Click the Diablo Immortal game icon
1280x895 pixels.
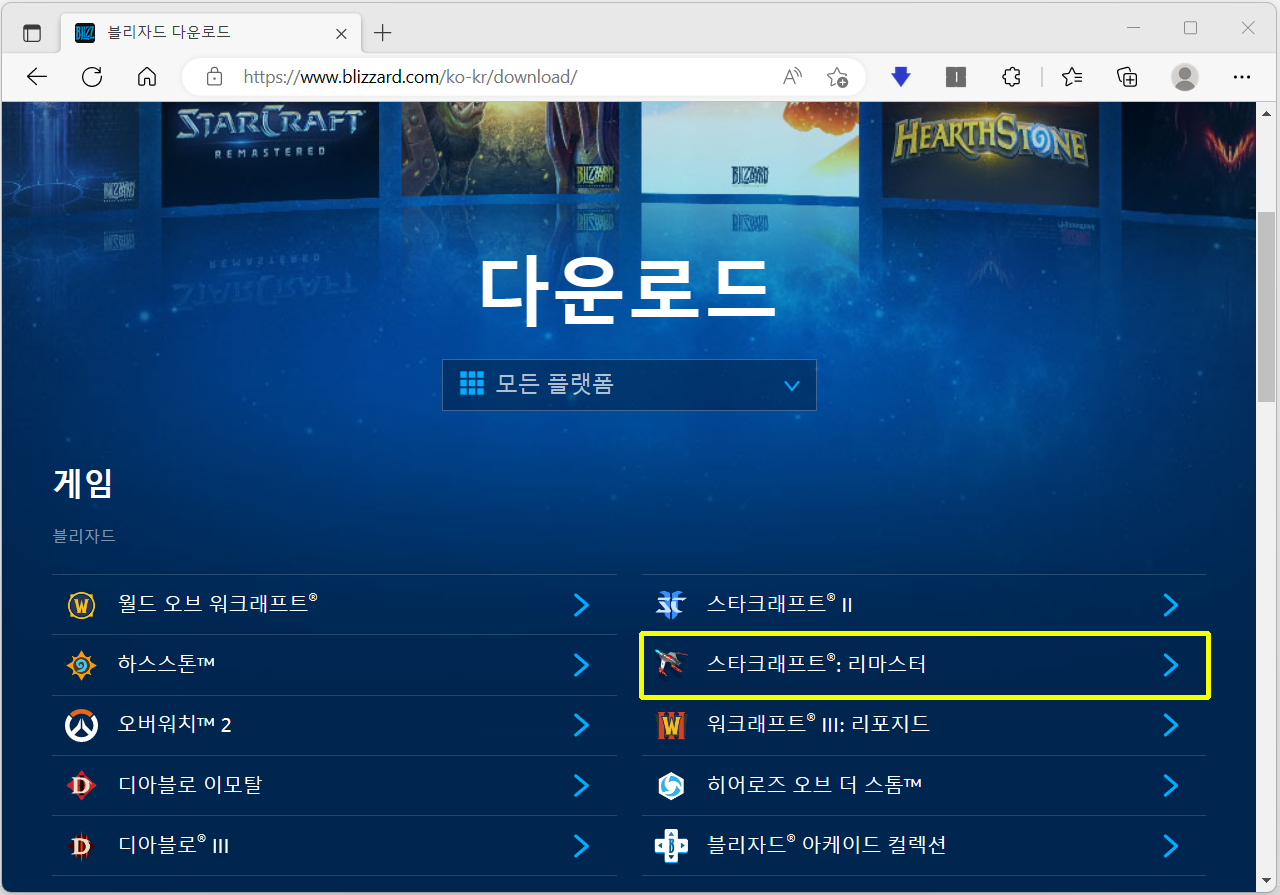tap(81, 785)
